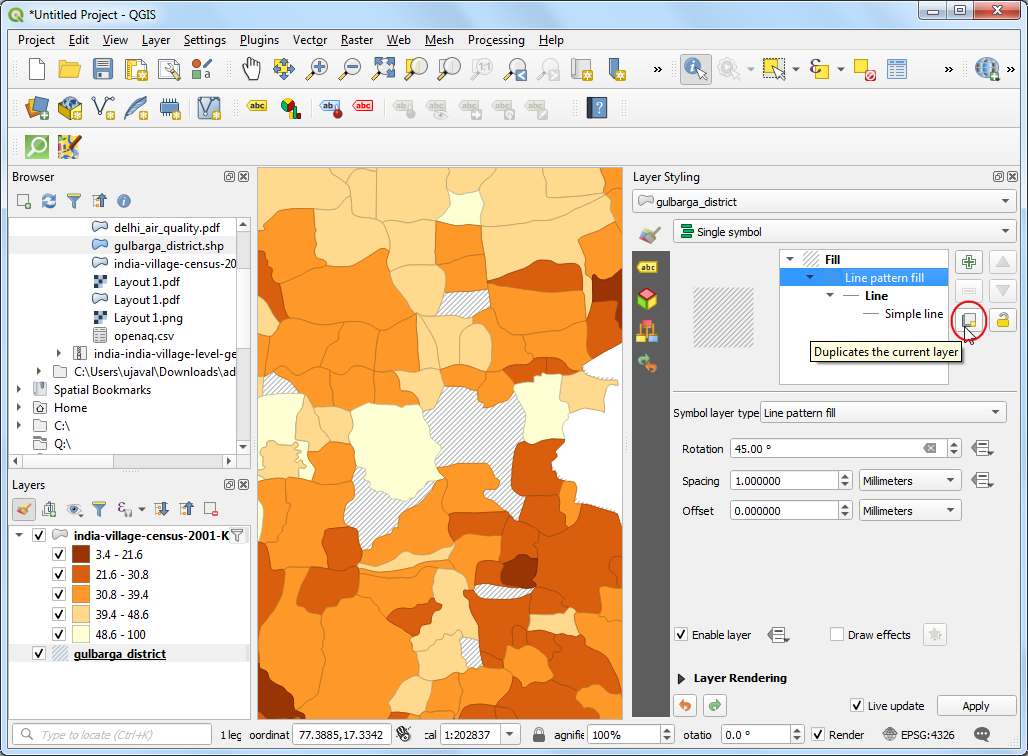Open the Vector menu
This screenshot has height=756, width=1028.
click(x=310, y=40)
